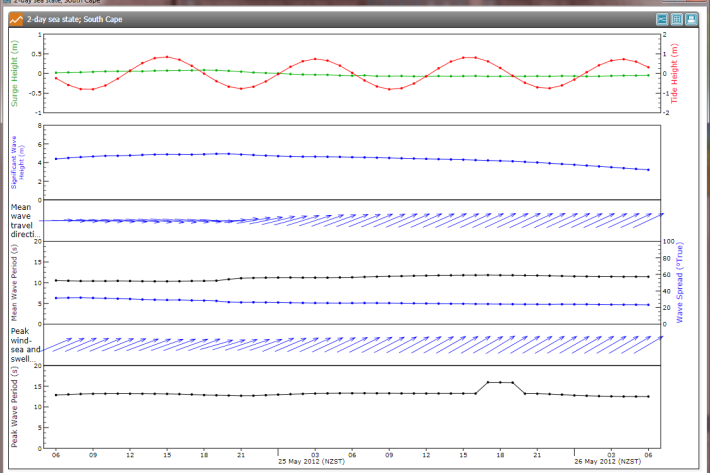The width and height of the screenshot is (710, 473).
Task: Click the Mean Wave Period axis label
Action: pyautogui.click(x=16, y=283)
